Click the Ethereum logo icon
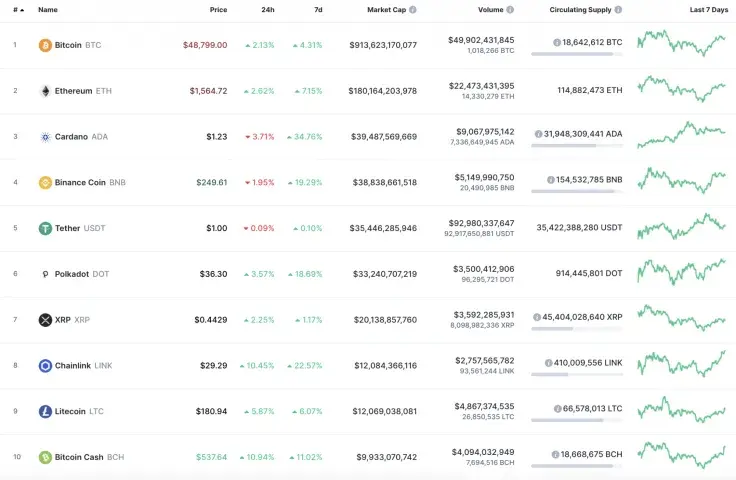Viewport: 736px width, 480px height. tap(45, 91)
